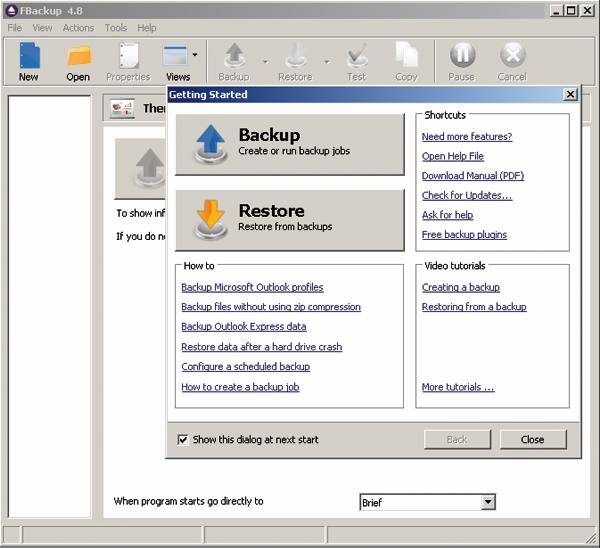
Task: Open Backup files without using zip compression link
Action: [x=271, y=307]
